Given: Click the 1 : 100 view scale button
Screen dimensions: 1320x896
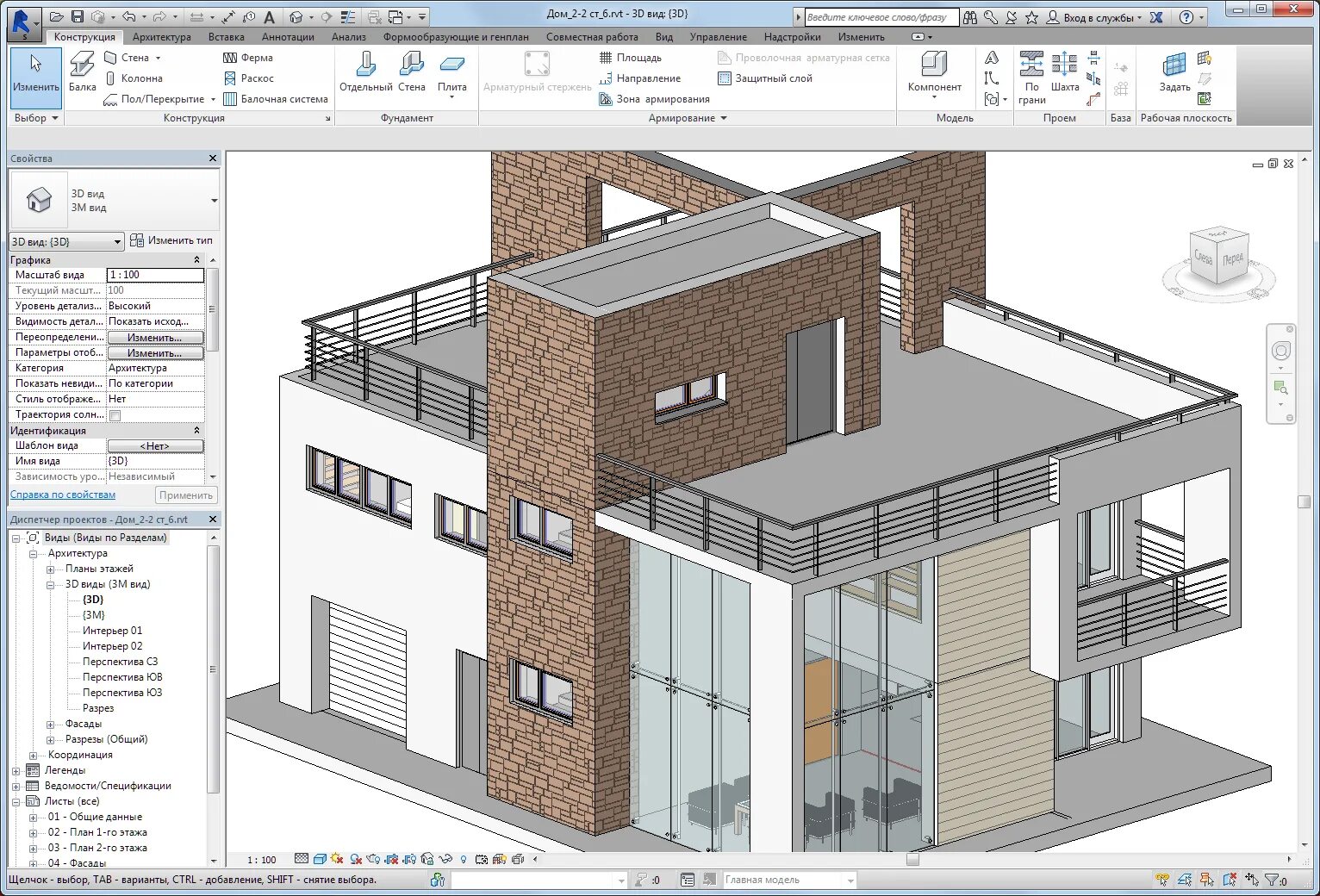Looking at the screenshot, I should [x=262, y=860].
